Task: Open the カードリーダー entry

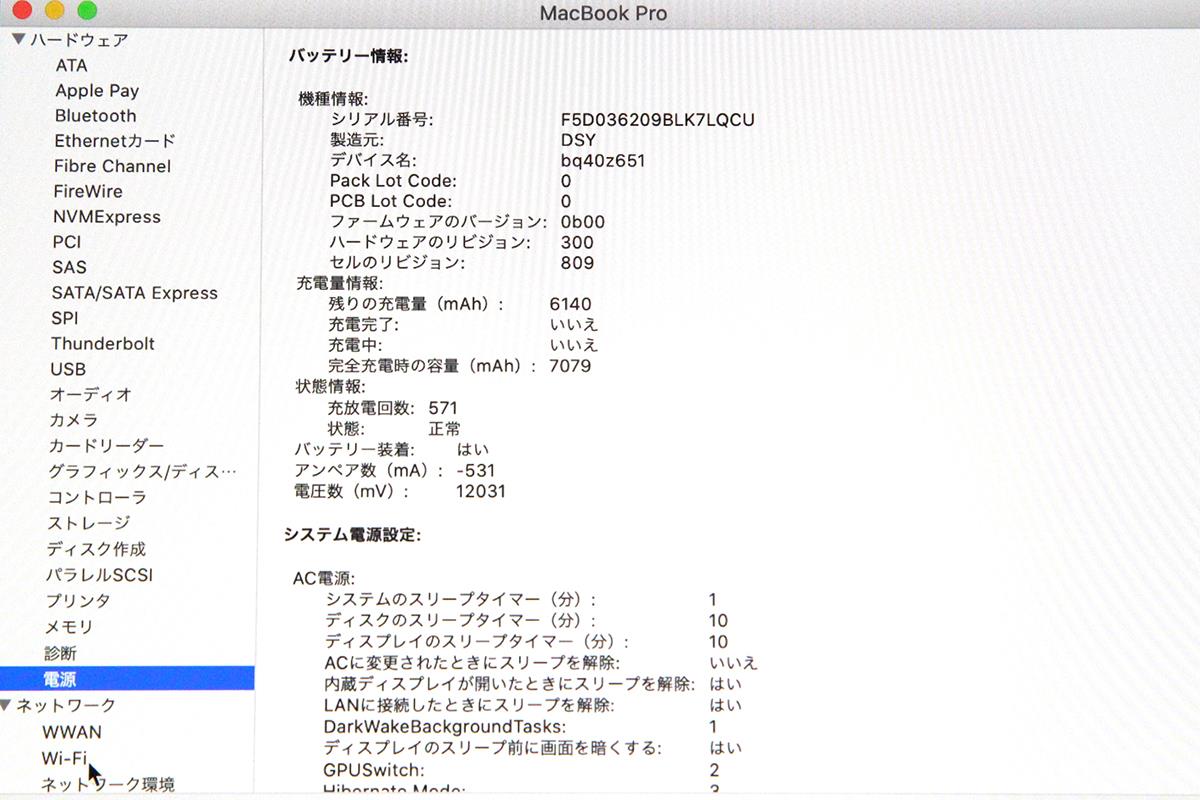Action: click(107, 445)
